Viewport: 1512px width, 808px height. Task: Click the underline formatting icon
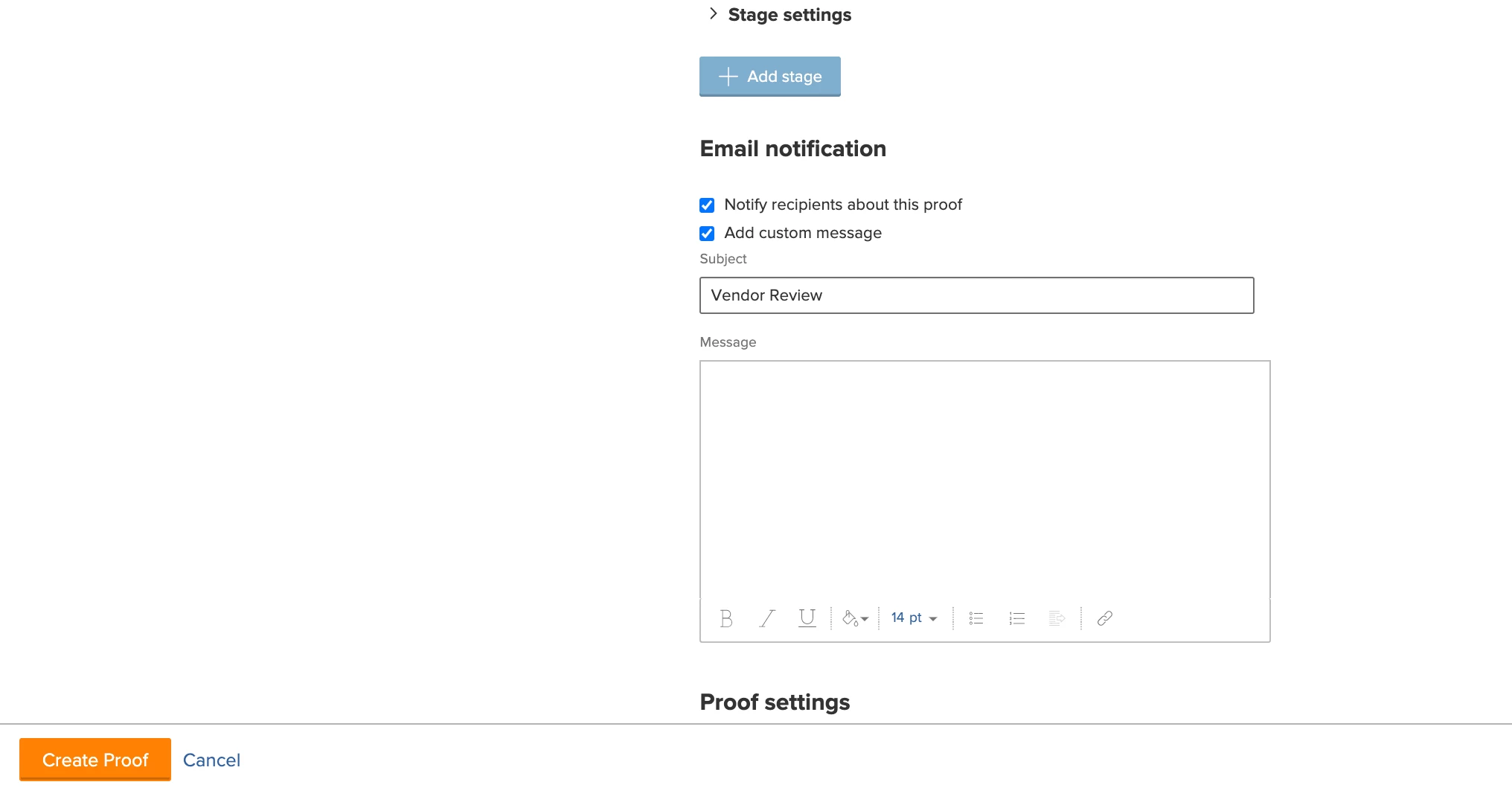[807, 618]
